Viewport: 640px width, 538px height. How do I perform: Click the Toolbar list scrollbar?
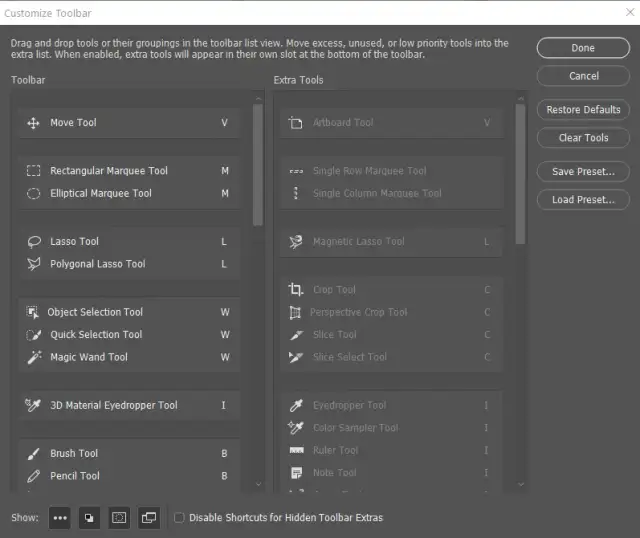[258, 165]
